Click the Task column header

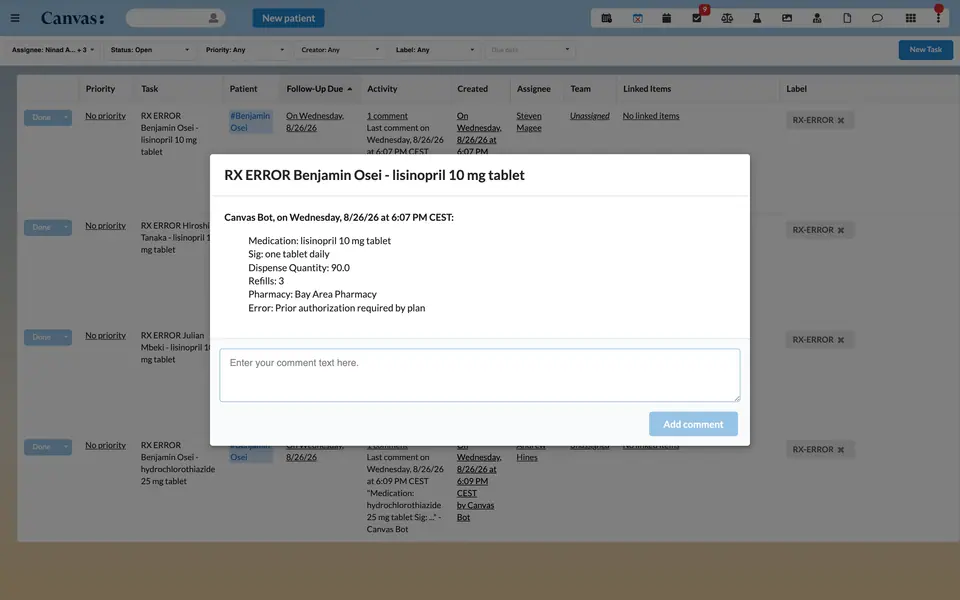(x=149, y=89)
